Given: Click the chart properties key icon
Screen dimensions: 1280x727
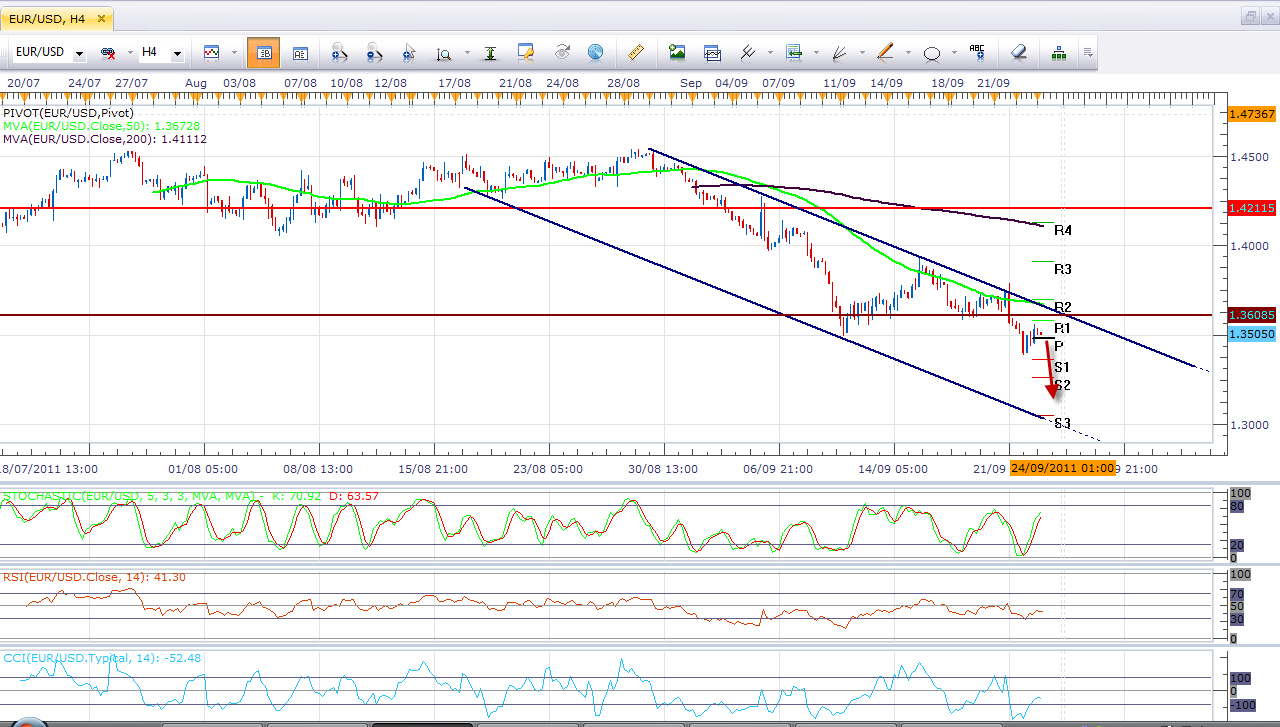Looking at the screenshot, I should coord(526,52).
